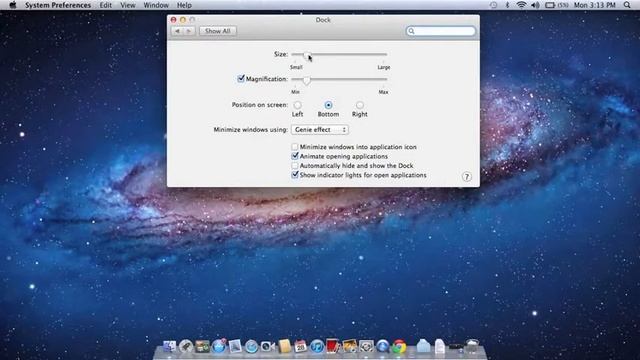640x360 pixels.
Task: Open the iCal calendar icon in Dock
Action: point(300,347)
